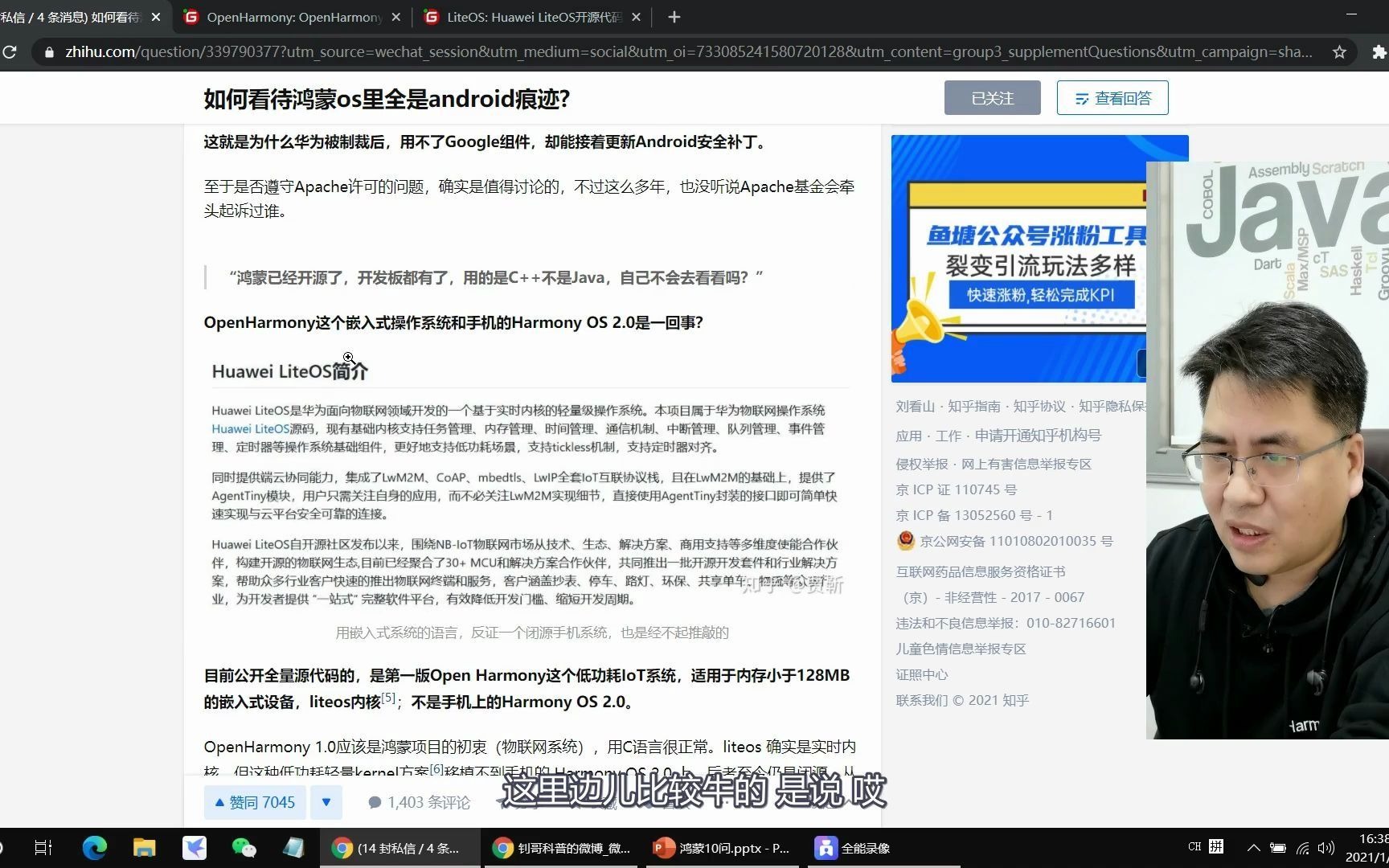Expand hidden system tray icons
This screenshot has width=1389, height=868.
(1253, 848)
